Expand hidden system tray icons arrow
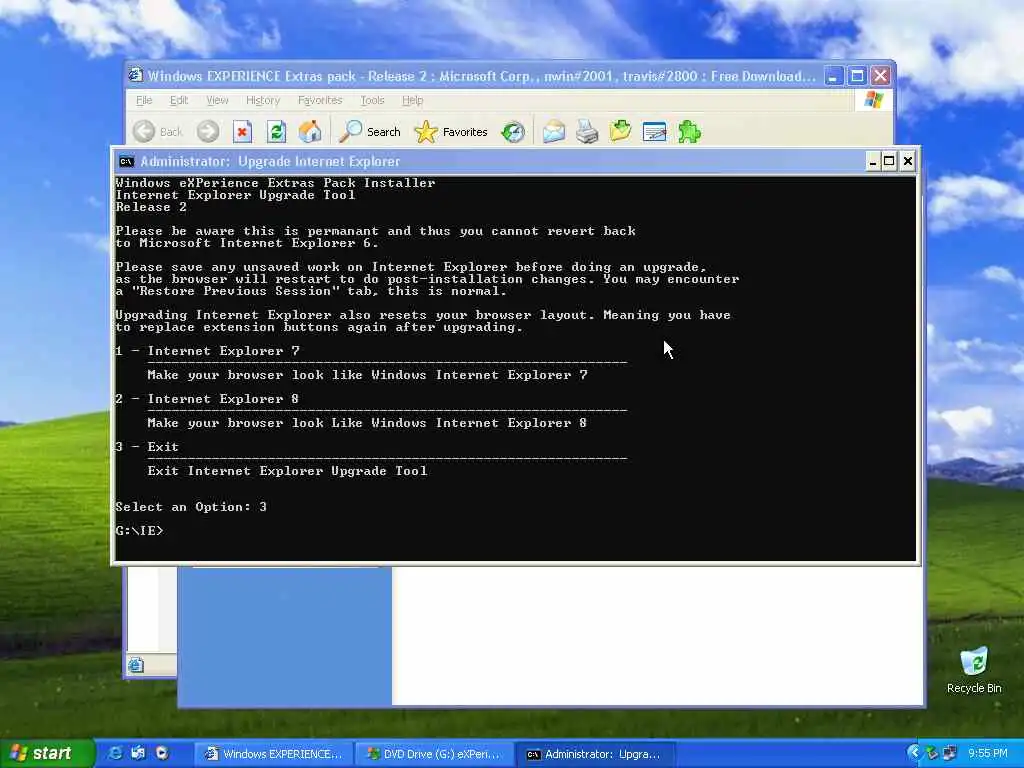 click(x=914, y=753)
